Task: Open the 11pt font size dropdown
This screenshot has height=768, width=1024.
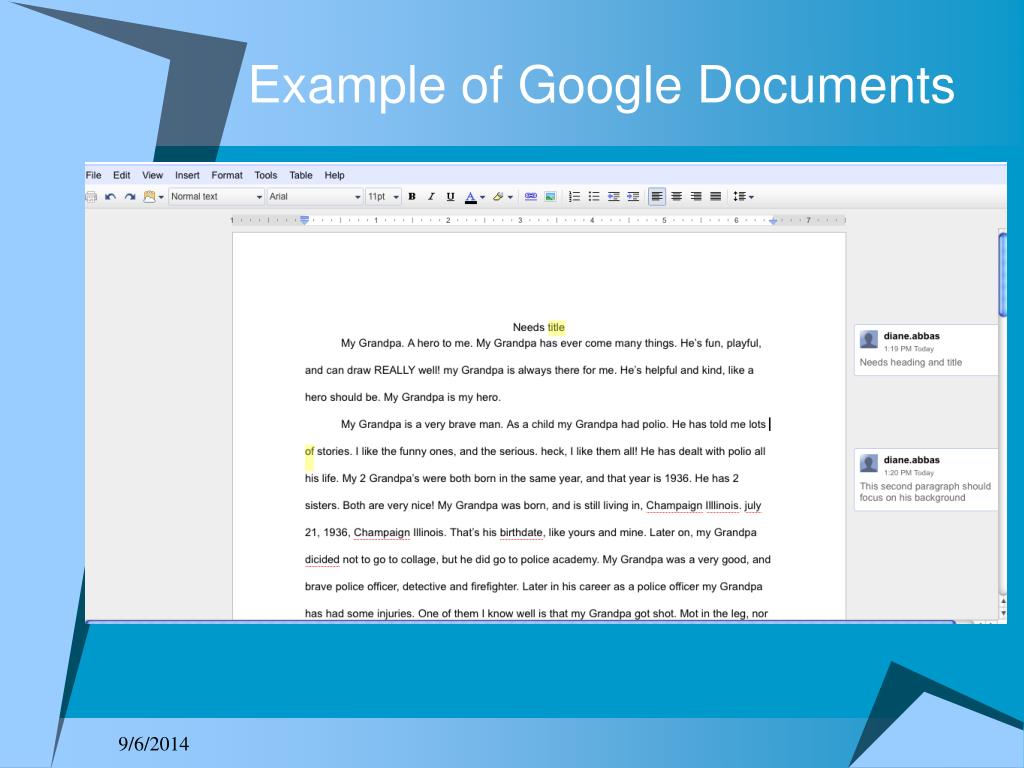Action: click(383, 197)
